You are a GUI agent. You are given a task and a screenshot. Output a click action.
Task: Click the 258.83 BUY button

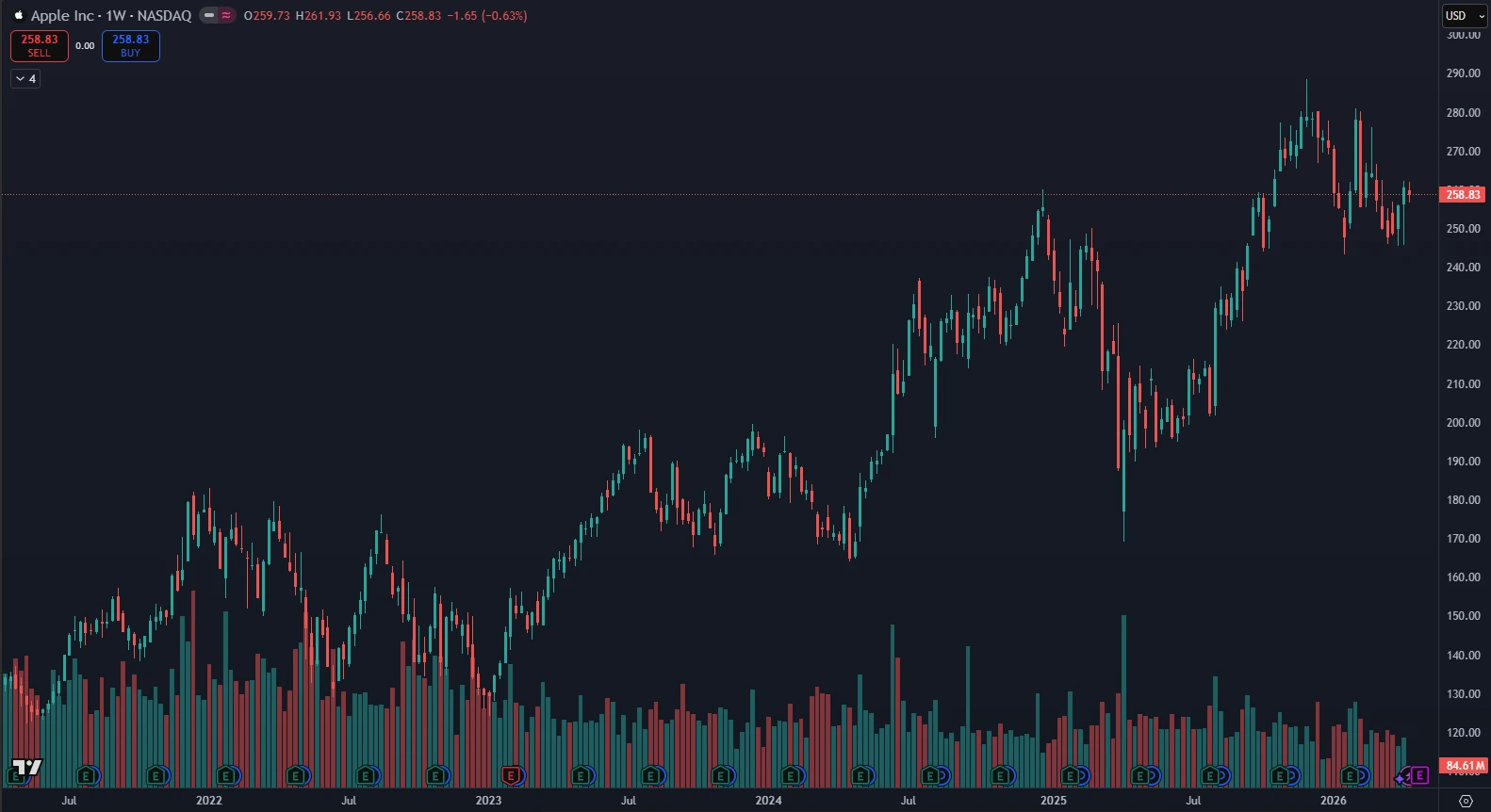coord(131,46)
